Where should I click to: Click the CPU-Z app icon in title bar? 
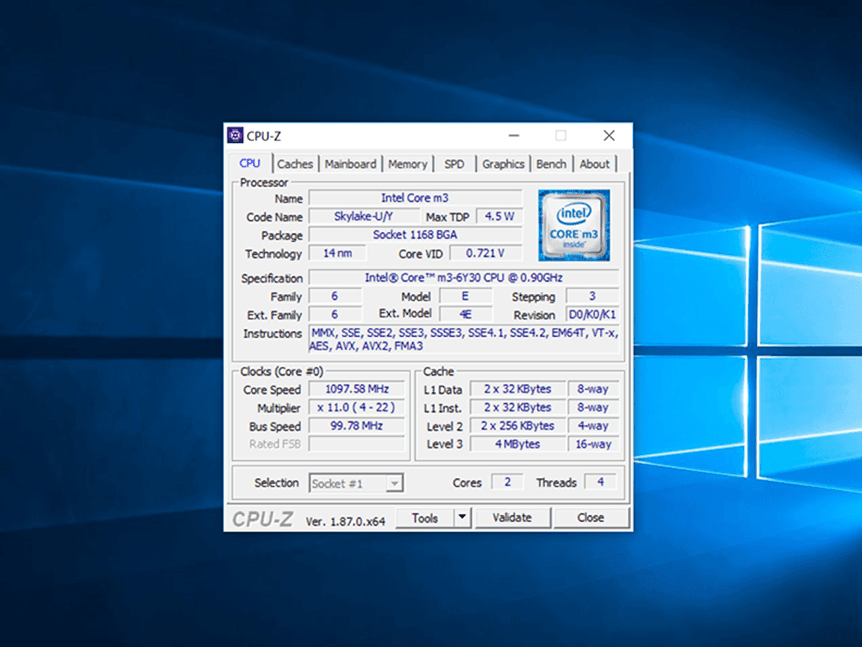235,135
